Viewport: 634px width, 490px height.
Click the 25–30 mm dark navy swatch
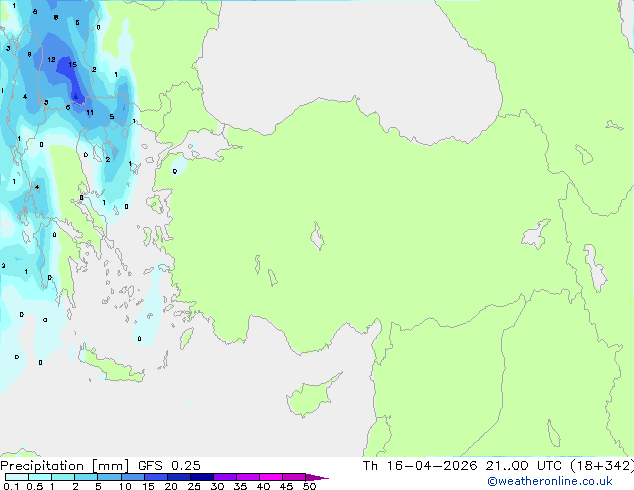(202, 477)
